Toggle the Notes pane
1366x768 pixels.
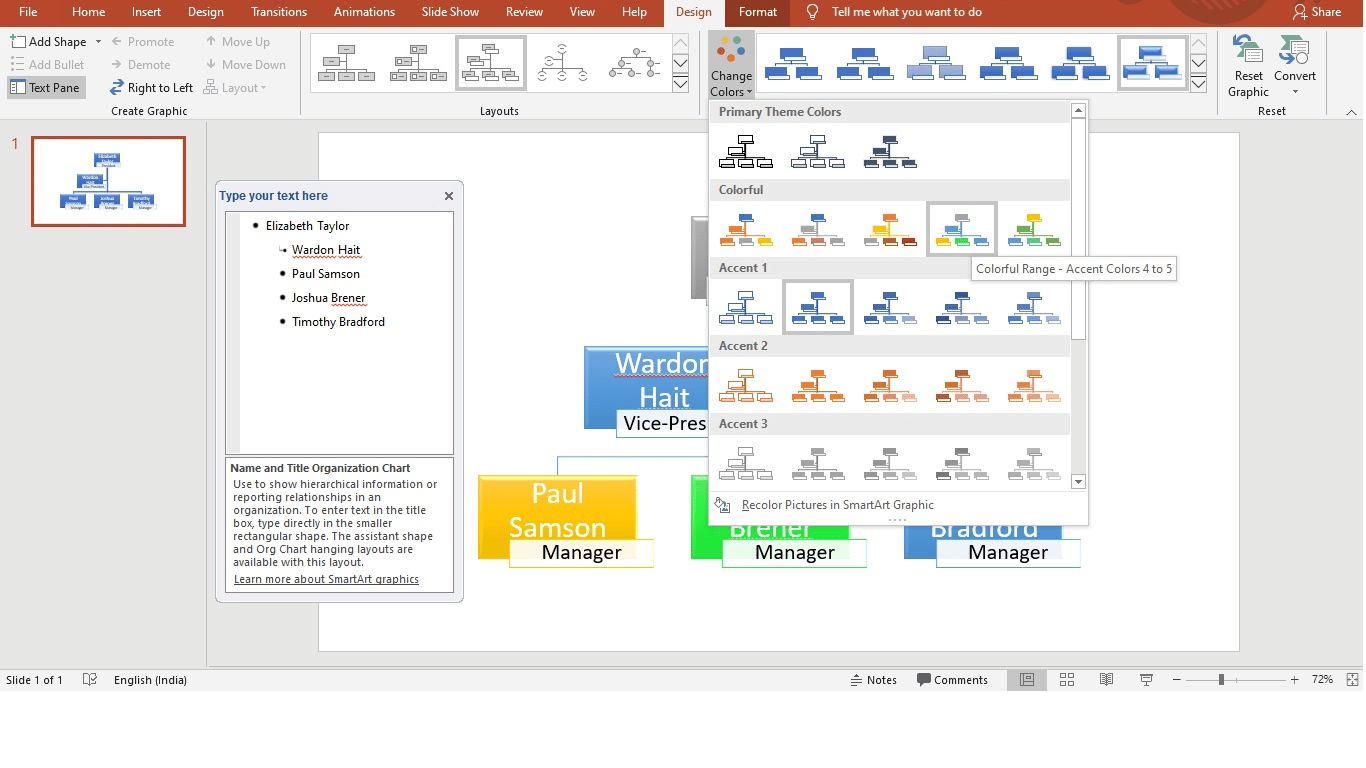tap(873, 680)
